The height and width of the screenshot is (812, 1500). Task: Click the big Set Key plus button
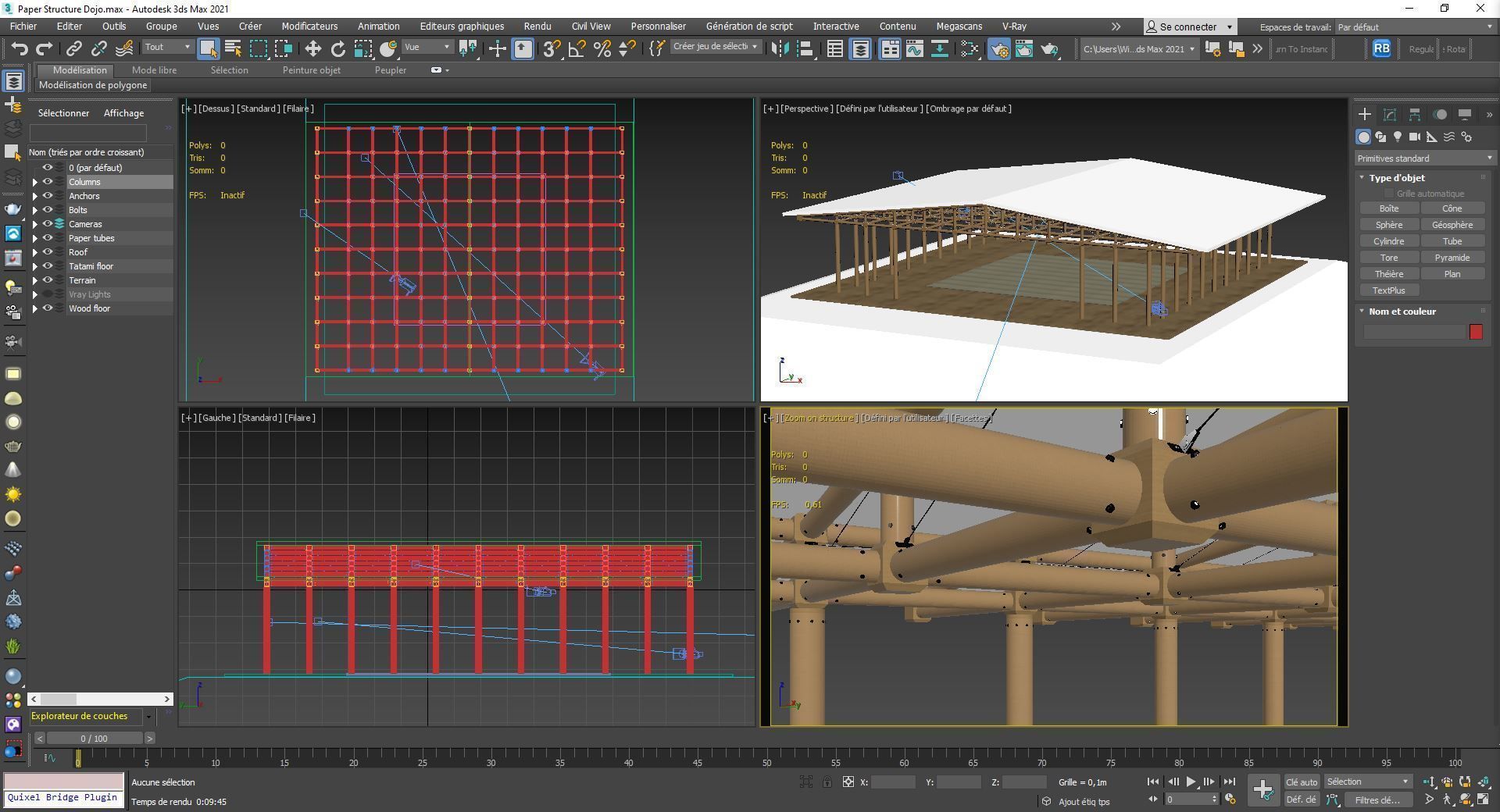(x=1262, y=789)
